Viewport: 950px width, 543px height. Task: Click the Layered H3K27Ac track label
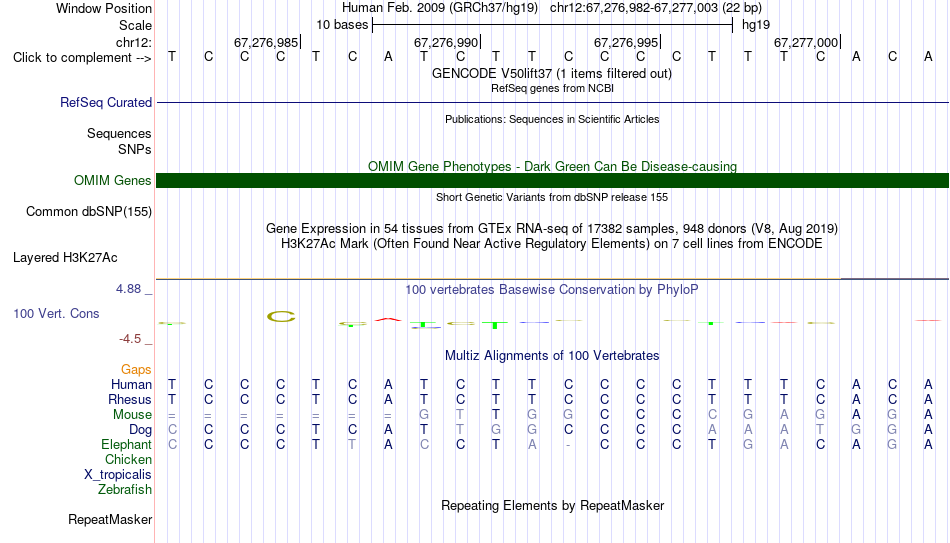click(65, 258)
